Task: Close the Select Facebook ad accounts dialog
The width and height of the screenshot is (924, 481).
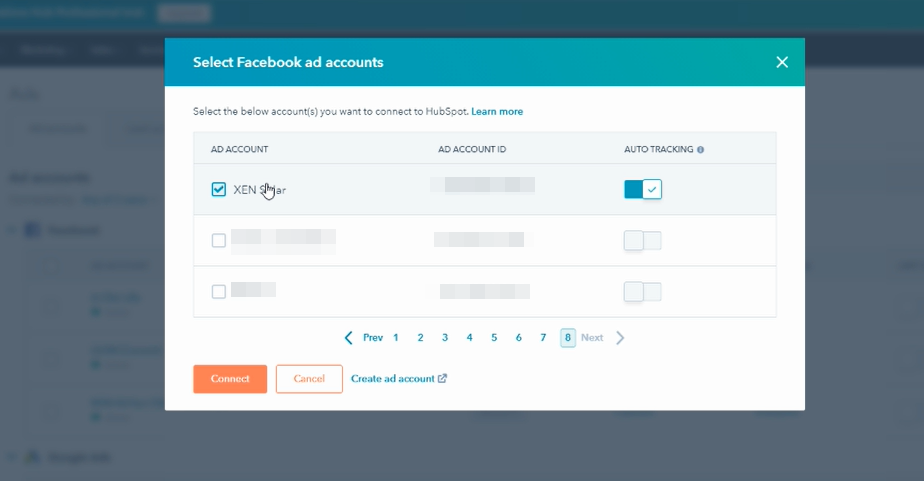Action: tap(782, 62)
